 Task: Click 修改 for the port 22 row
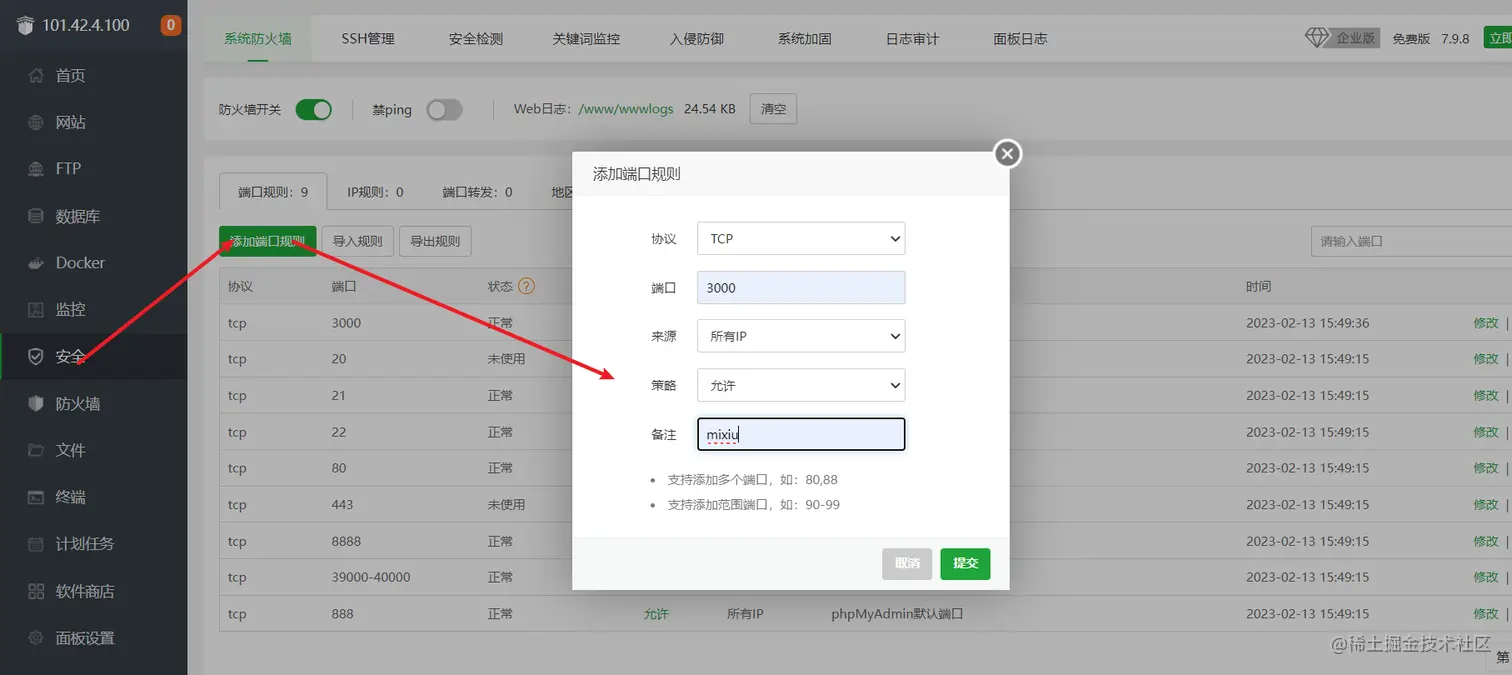coord(1486,432)
